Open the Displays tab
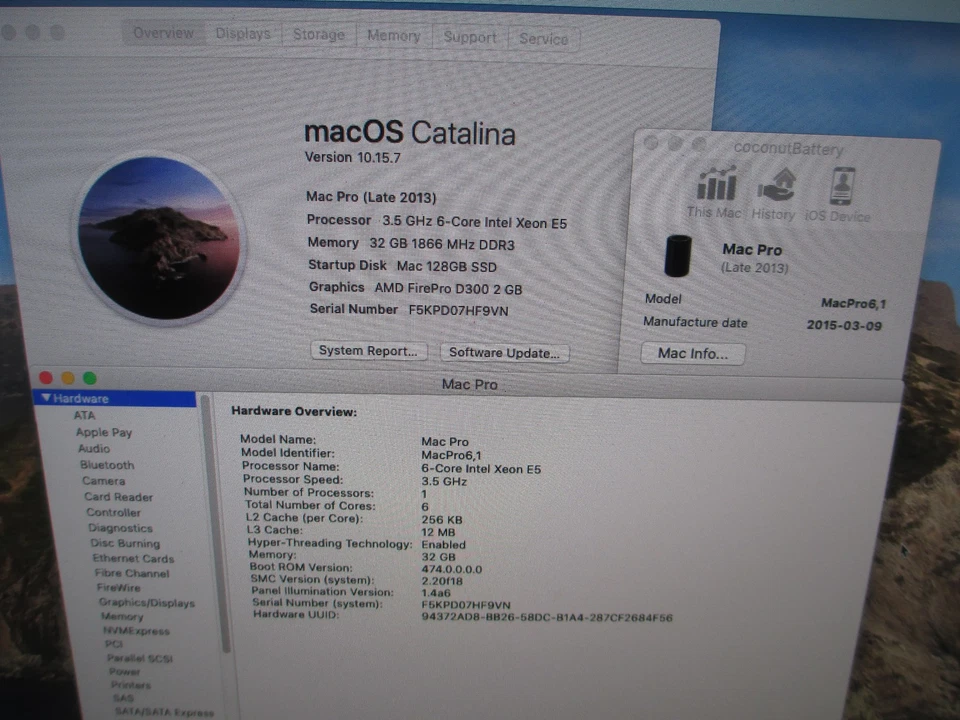960x720 pixels. (x=243, y=33)
